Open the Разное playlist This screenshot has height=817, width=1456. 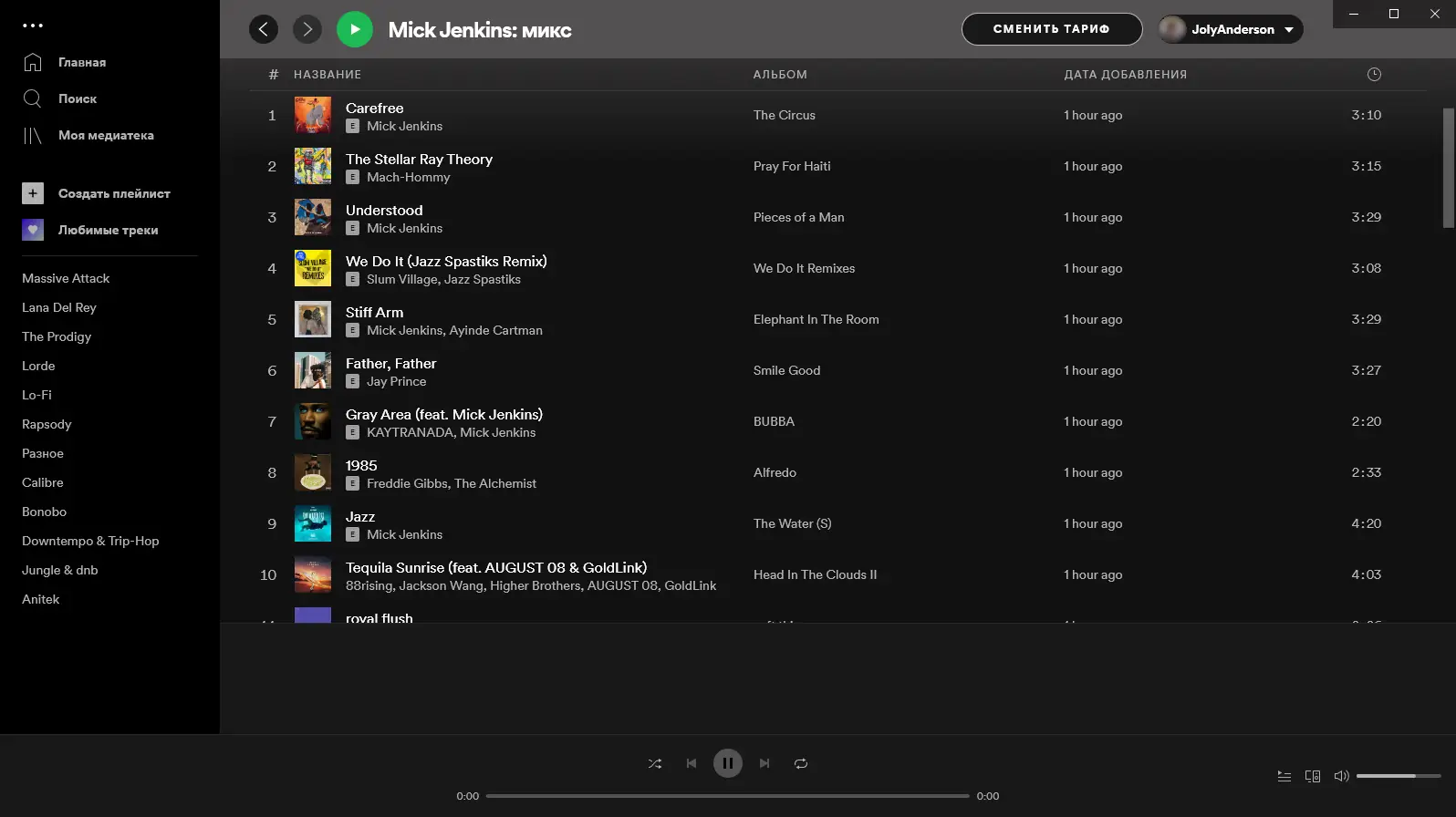43,453
